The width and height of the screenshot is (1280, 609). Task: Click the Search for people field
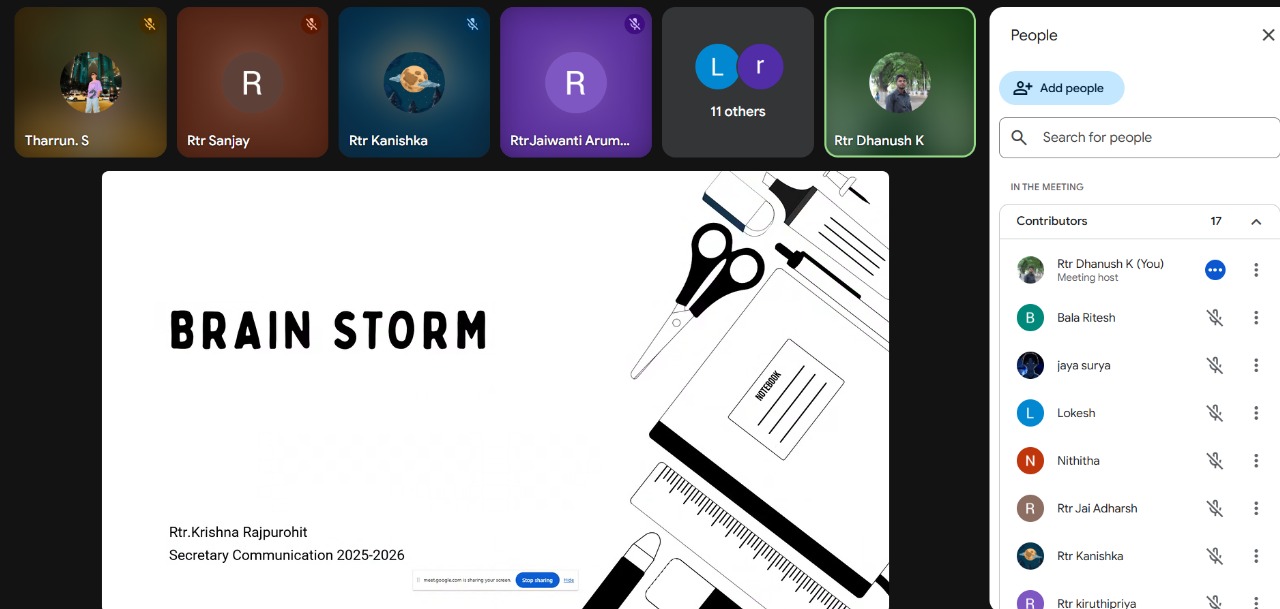[1140, 138]
